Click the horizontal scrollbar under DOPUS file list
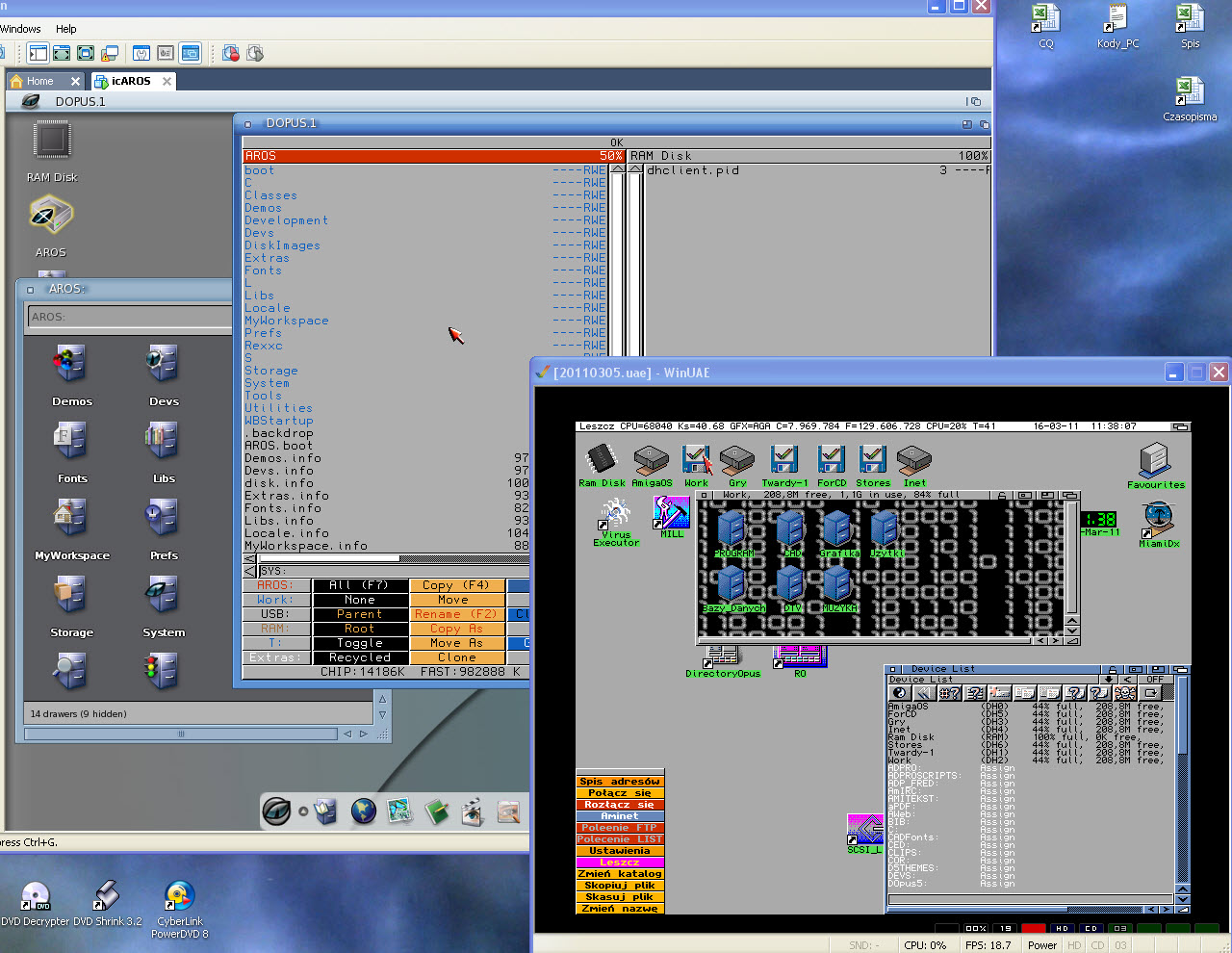 [393, 558]
